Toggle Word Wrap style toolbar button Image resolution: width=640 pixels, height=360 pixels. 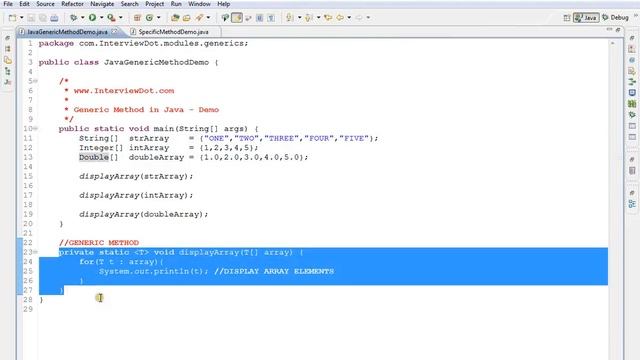pyautogui.click(x=248, y=18)
